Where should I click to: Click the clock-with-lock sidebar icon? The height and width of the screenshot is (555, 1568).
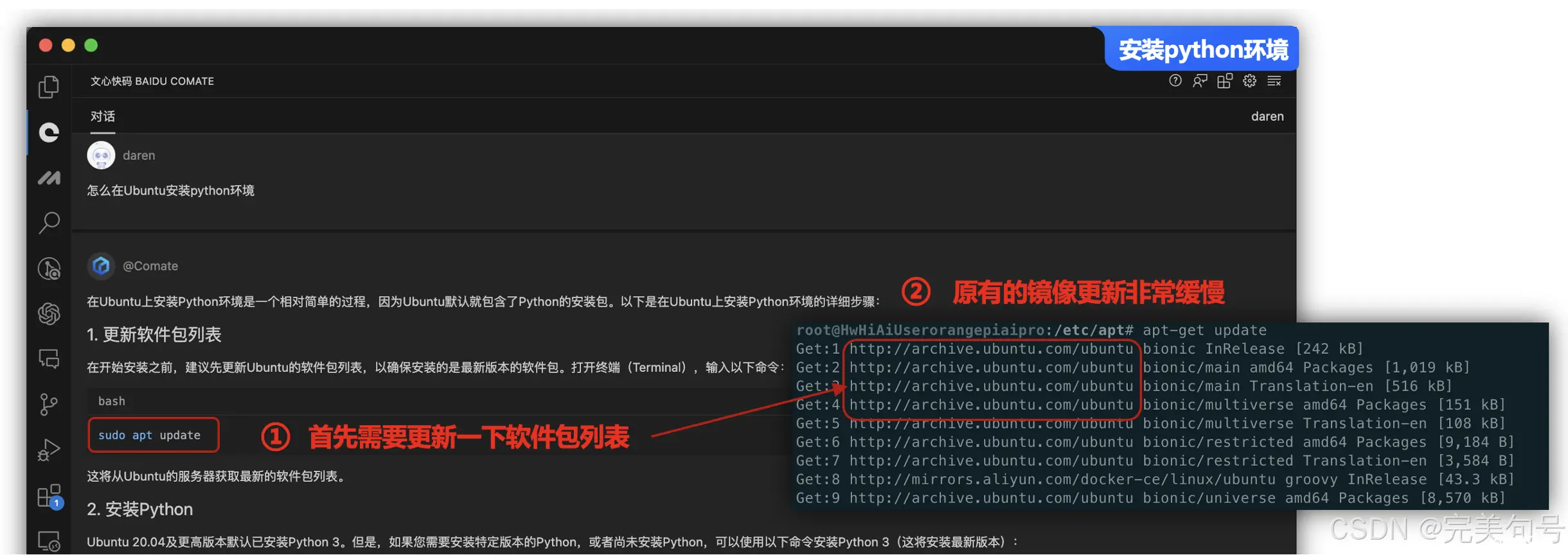(x=49, y=269)
